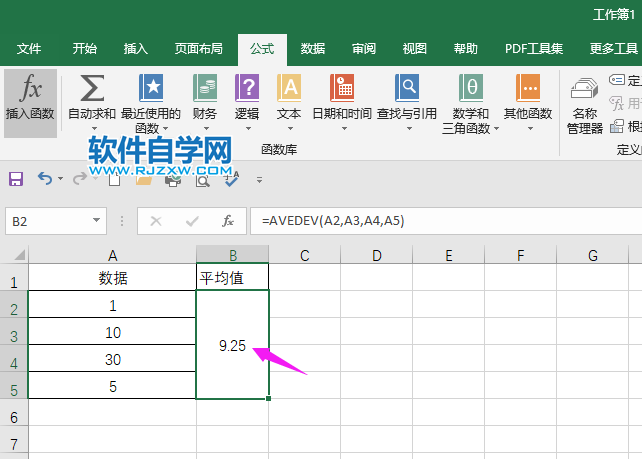642x459 pixels.
Task: Click the Insert Function fx button
Action: click(30, 103)
